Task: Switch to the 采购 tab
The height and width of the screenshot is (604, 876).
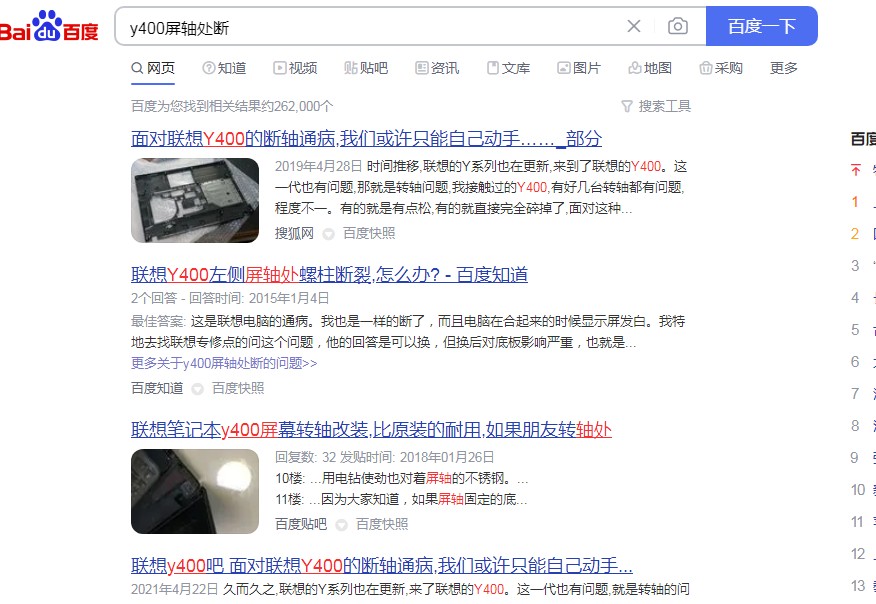Action: (x=721, y=68)
